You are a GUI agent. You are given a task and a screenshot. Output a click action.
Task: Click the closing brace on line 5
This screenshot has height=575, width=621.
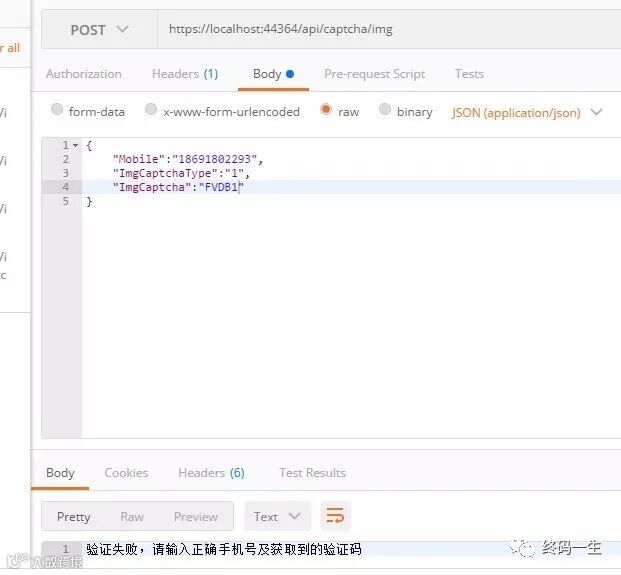89,201
